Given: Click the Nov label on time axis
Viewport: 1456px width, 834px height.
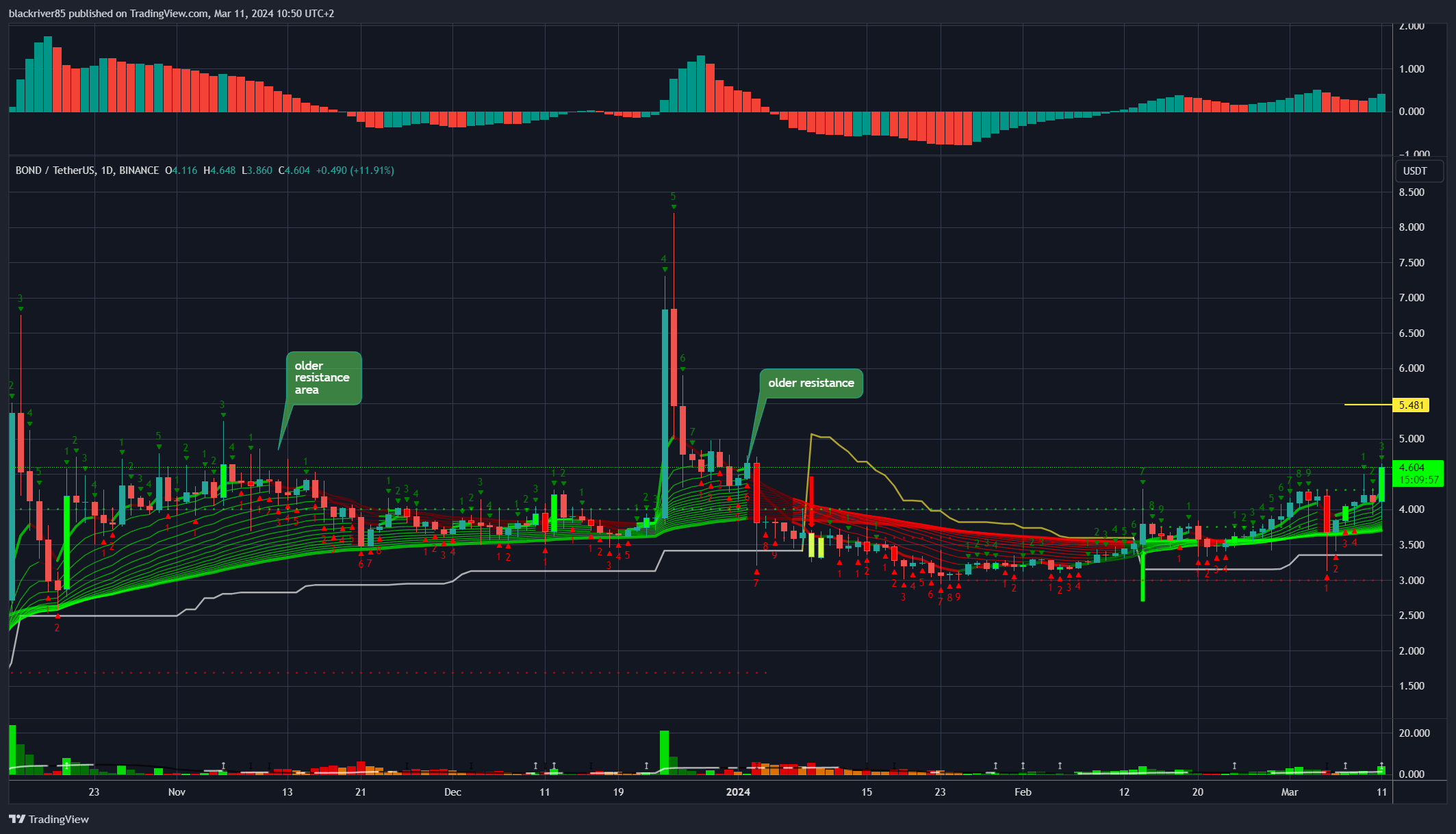Looking at the screenshot, I should tap(177, 792).
